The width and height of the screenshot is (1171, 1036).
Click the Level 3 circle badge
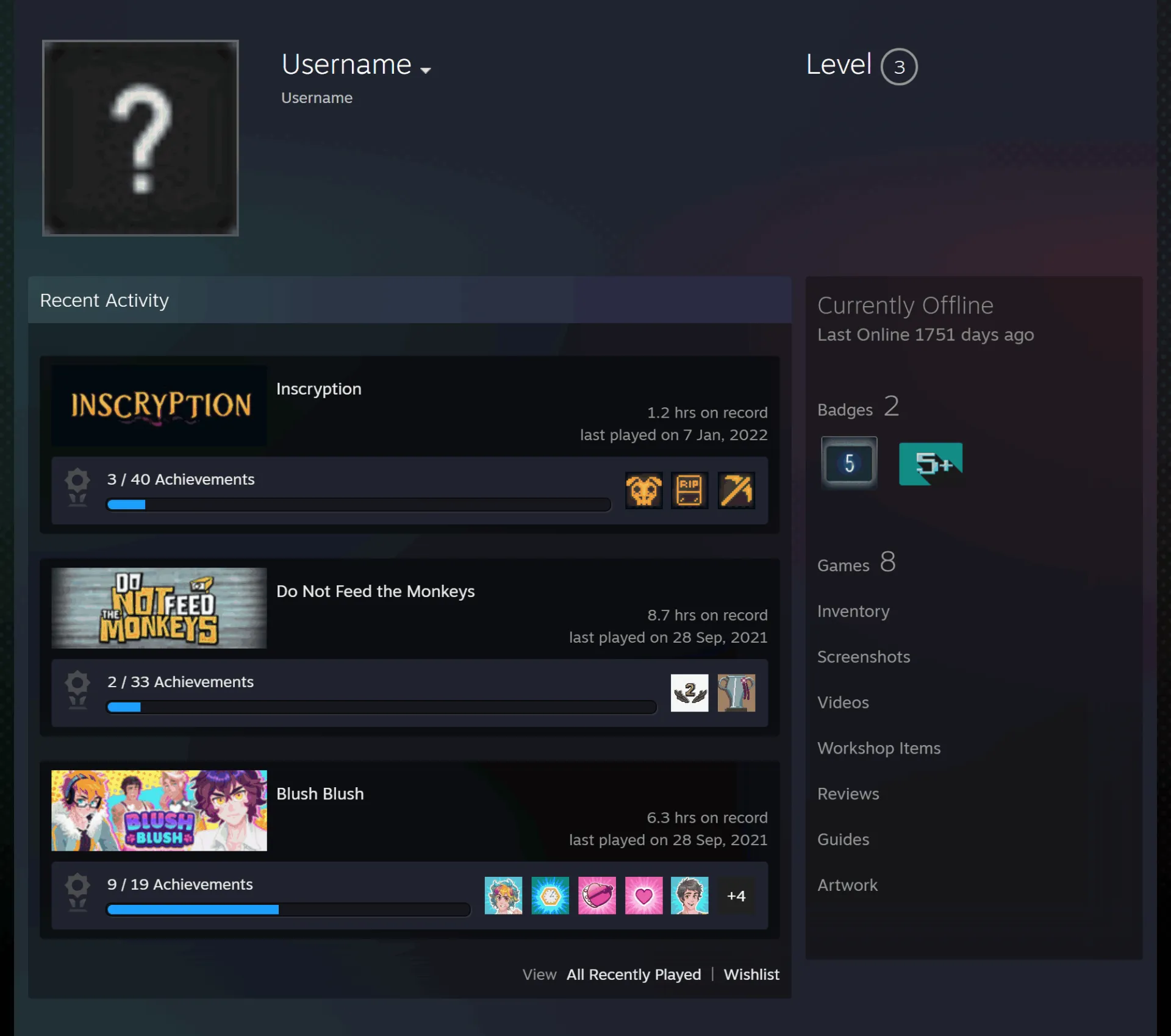pos(898,66)
